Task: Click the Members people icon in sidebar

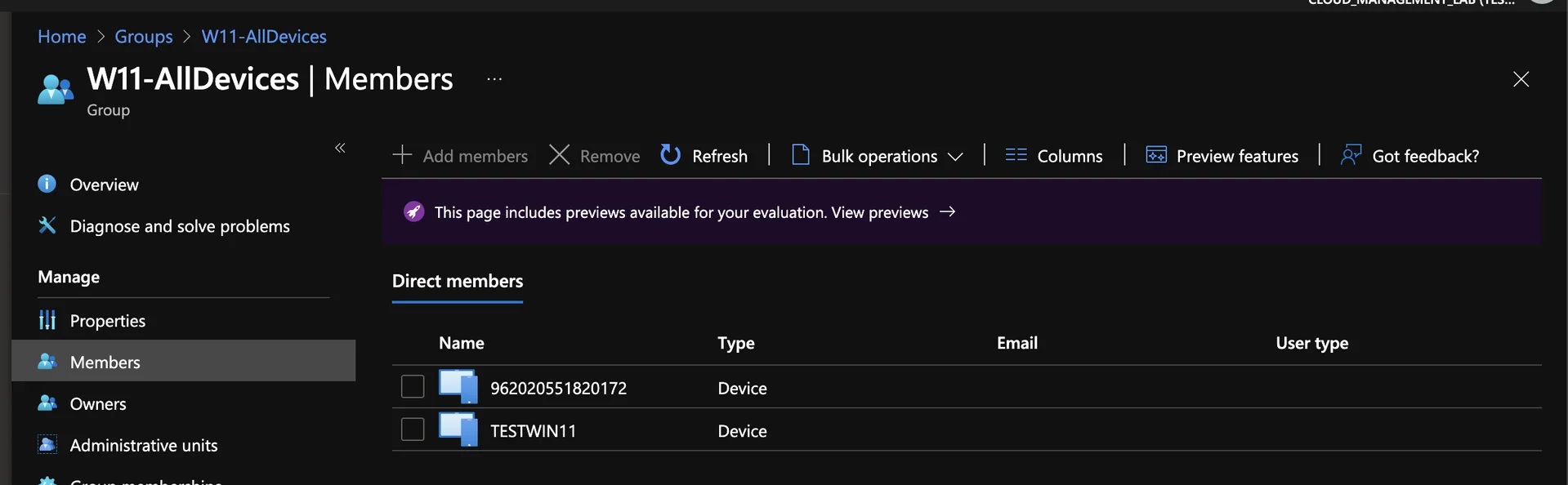Action: click(x=47, y=361)
